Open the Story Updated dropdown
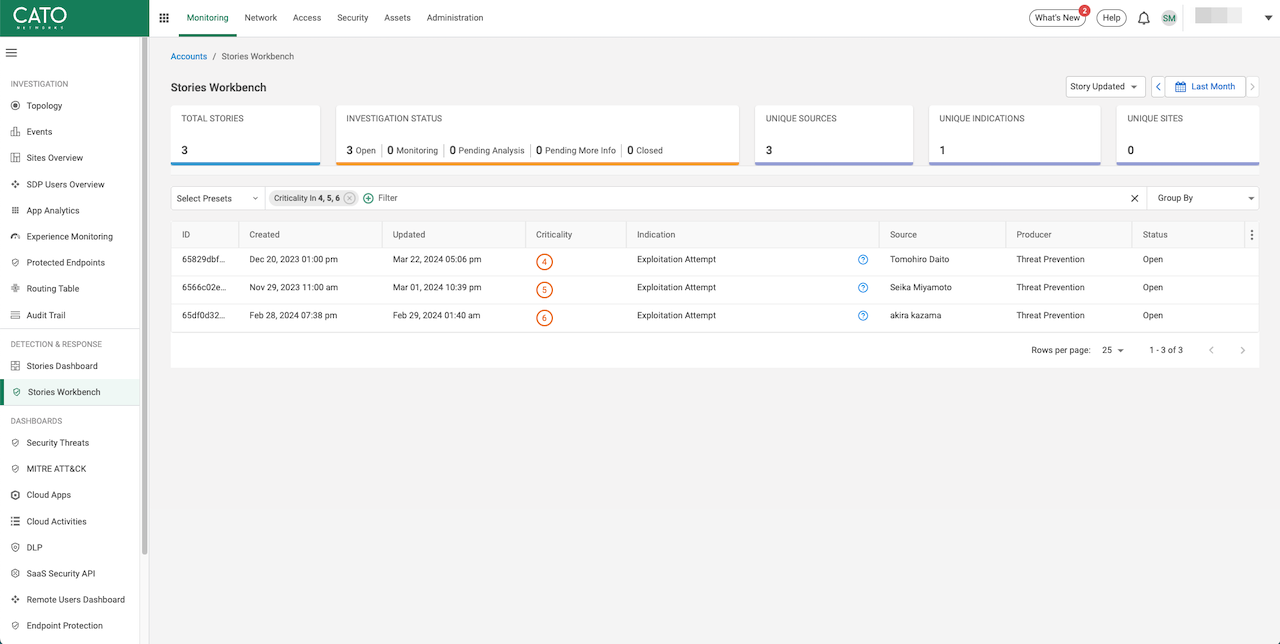Screen dimensions: 1280x644 click(1106, 87)
